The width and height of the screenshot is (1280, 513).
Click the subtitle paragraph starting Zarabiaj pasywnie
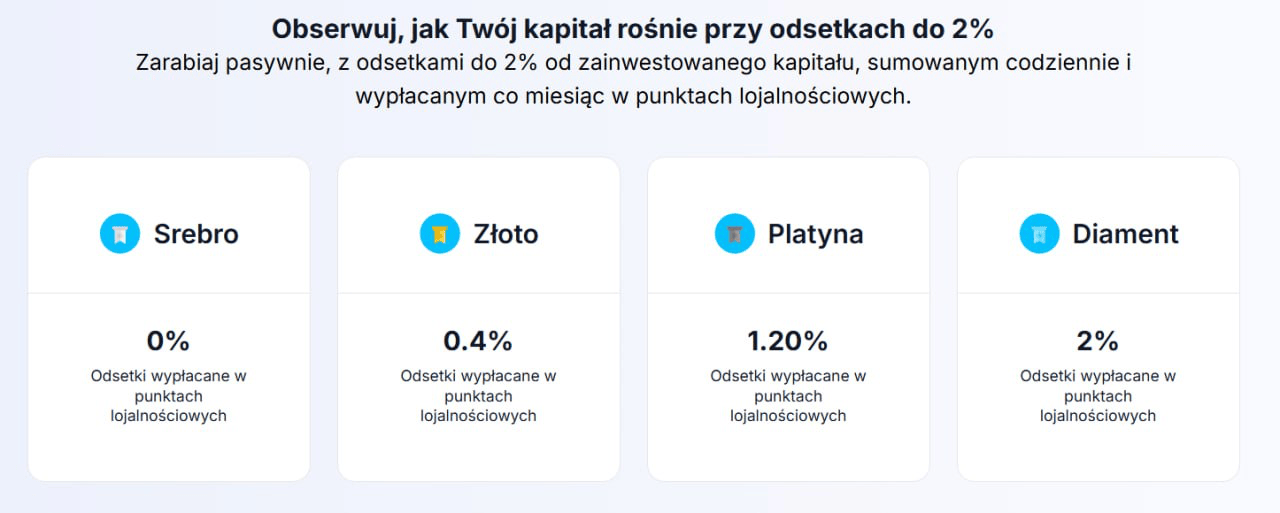point(633,80)
